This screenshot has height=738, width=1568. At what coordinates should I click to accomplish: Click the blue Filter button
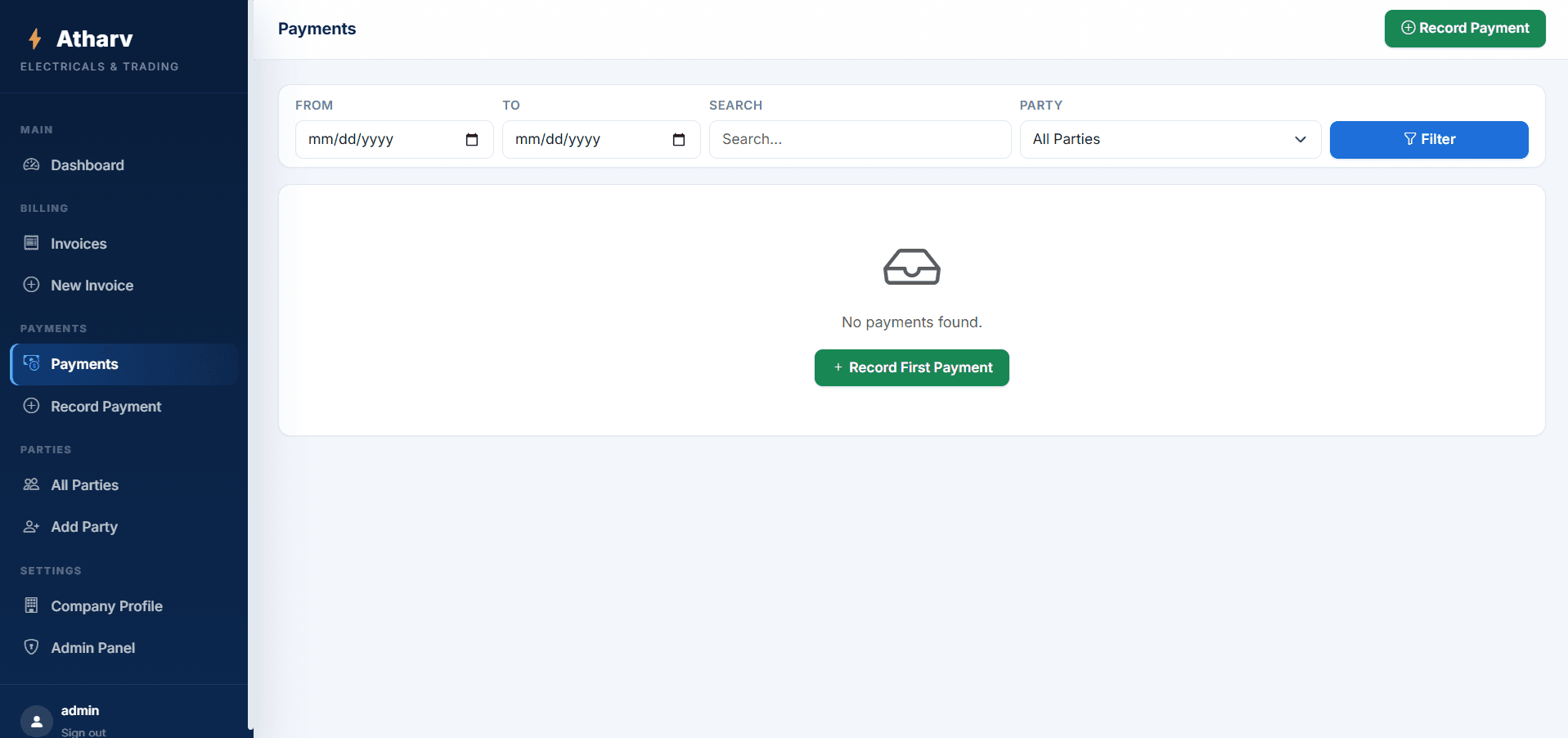pyautogui.click(x=1429, y=139)
